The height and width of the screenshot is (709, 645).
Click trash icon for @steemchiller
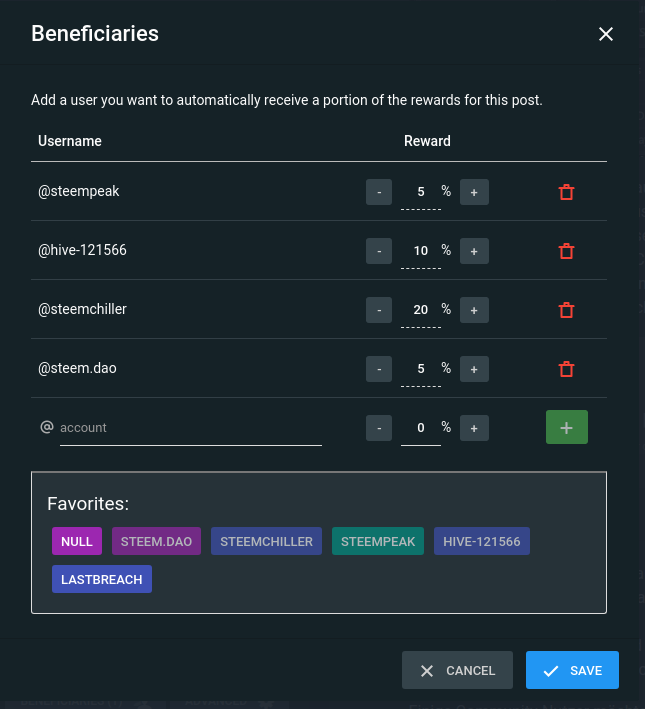pos(566,310)
